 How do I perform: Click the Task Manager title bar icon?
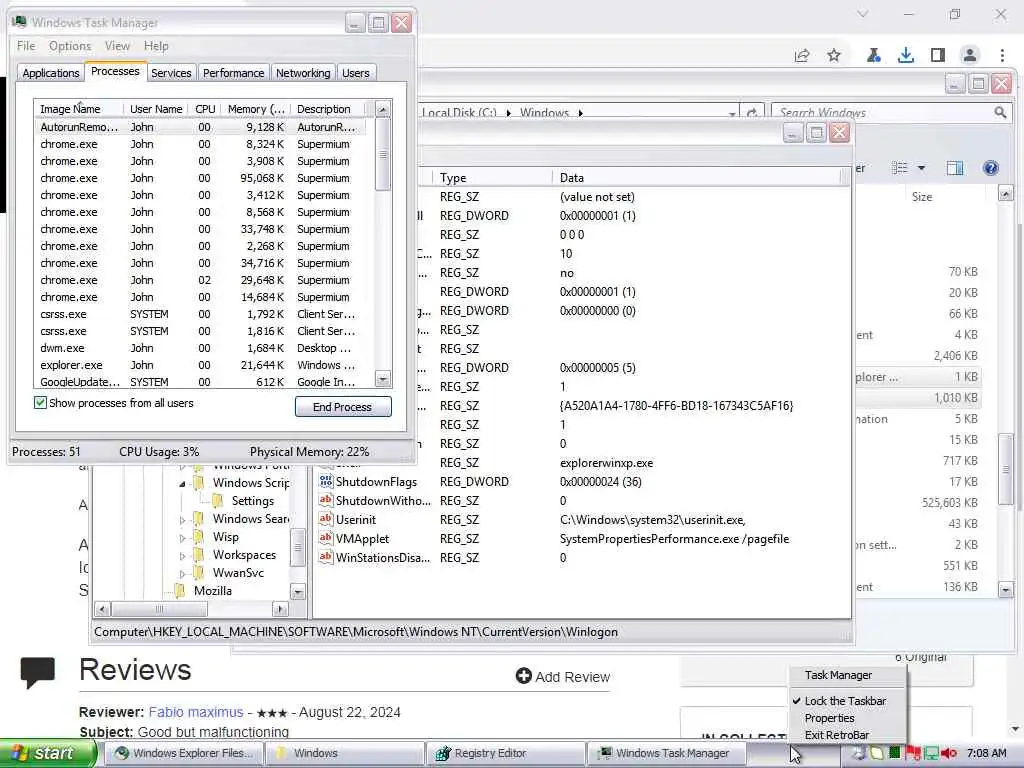(20, 22)
